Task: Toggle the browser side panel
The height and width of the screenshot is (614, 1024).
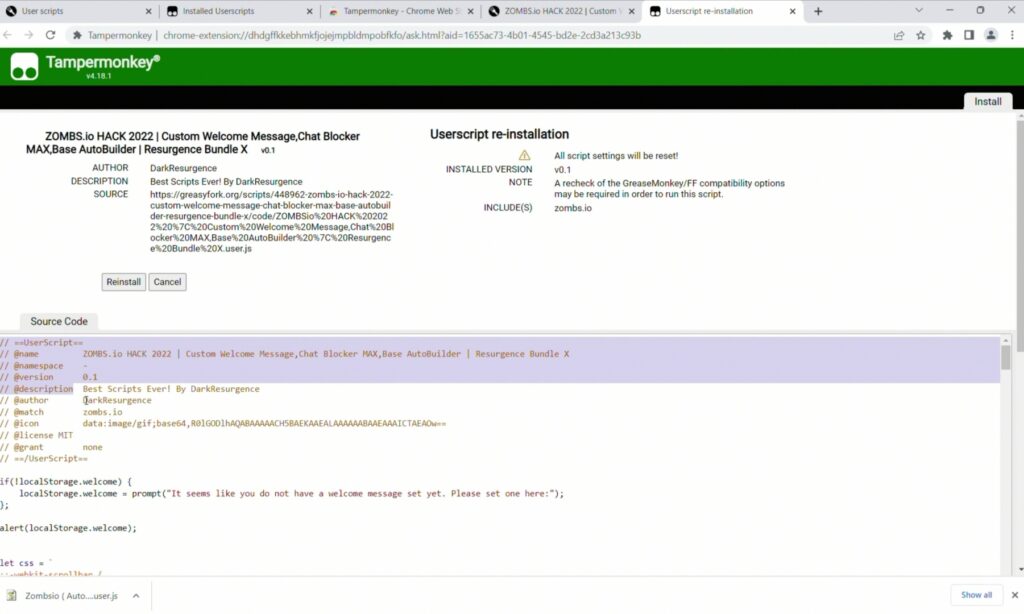Action: tap(969, 35)
